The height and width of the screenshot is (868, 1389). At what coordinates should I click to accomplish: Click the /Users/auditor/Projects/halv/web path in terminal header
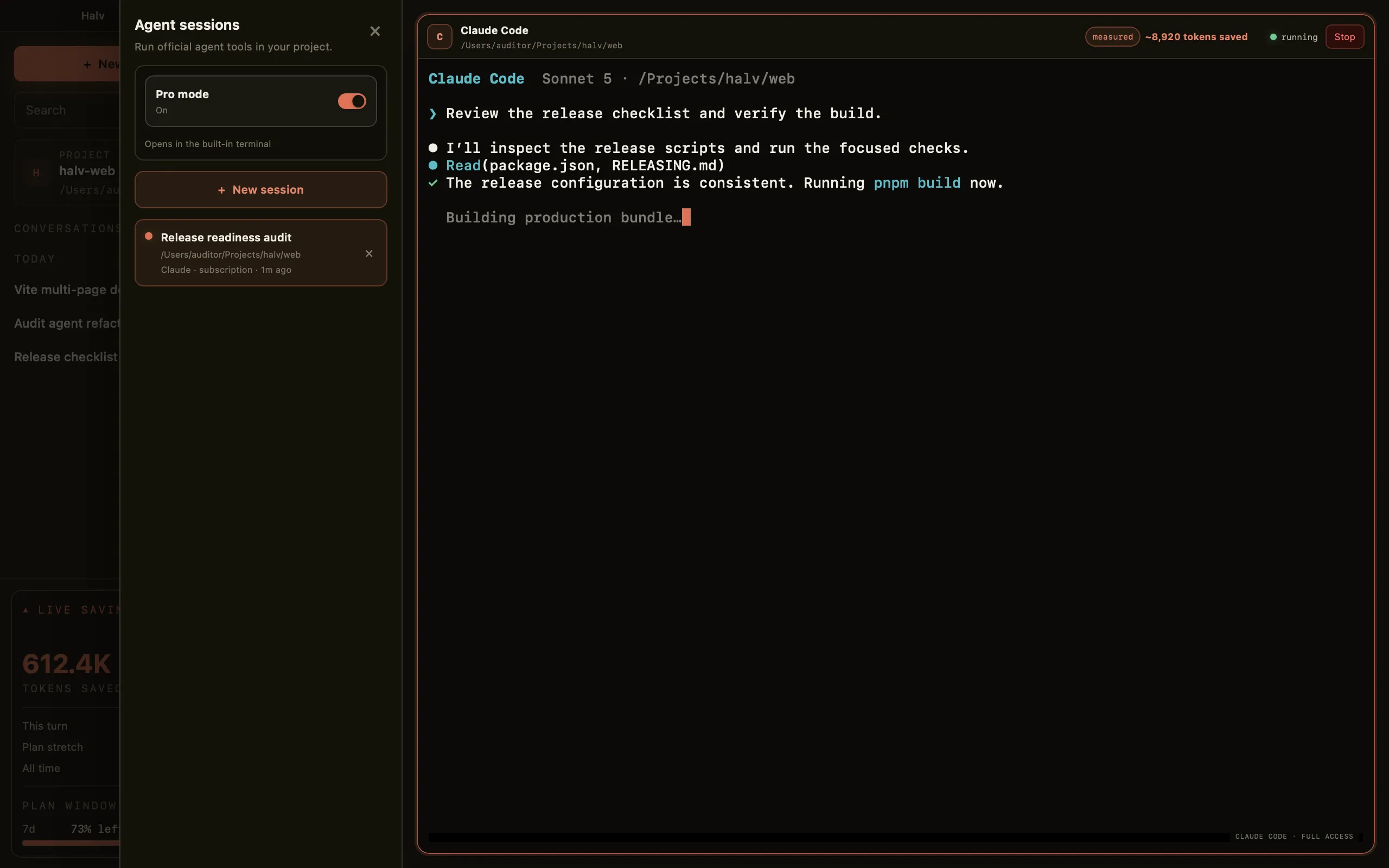[x=541, y=46]
